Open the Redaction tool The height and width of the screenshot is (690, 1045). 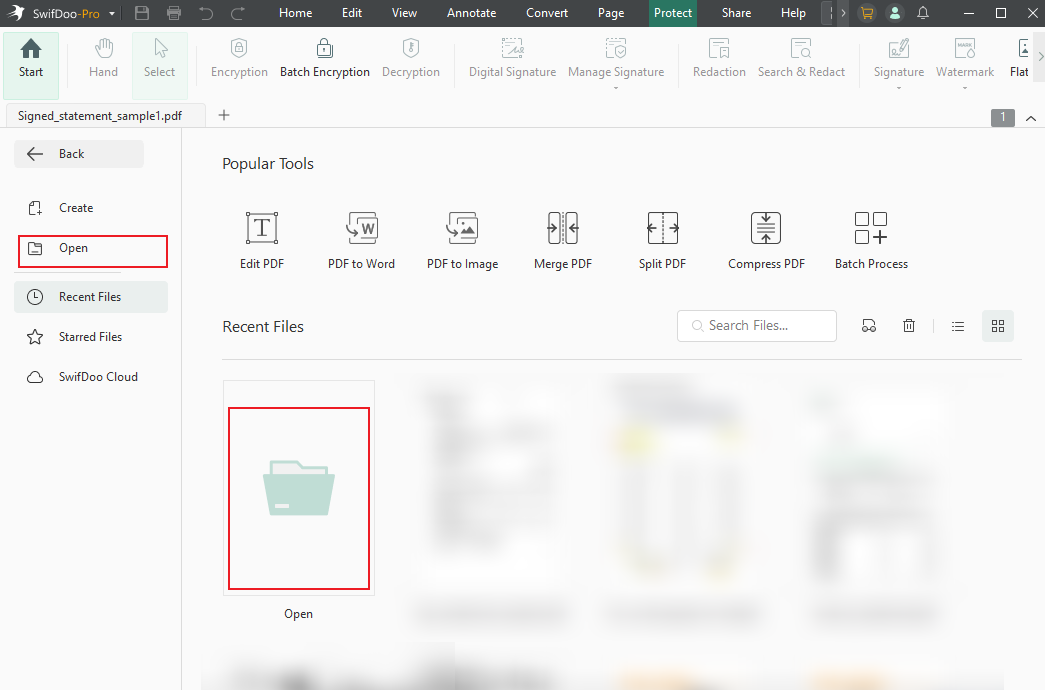[718, 58]
